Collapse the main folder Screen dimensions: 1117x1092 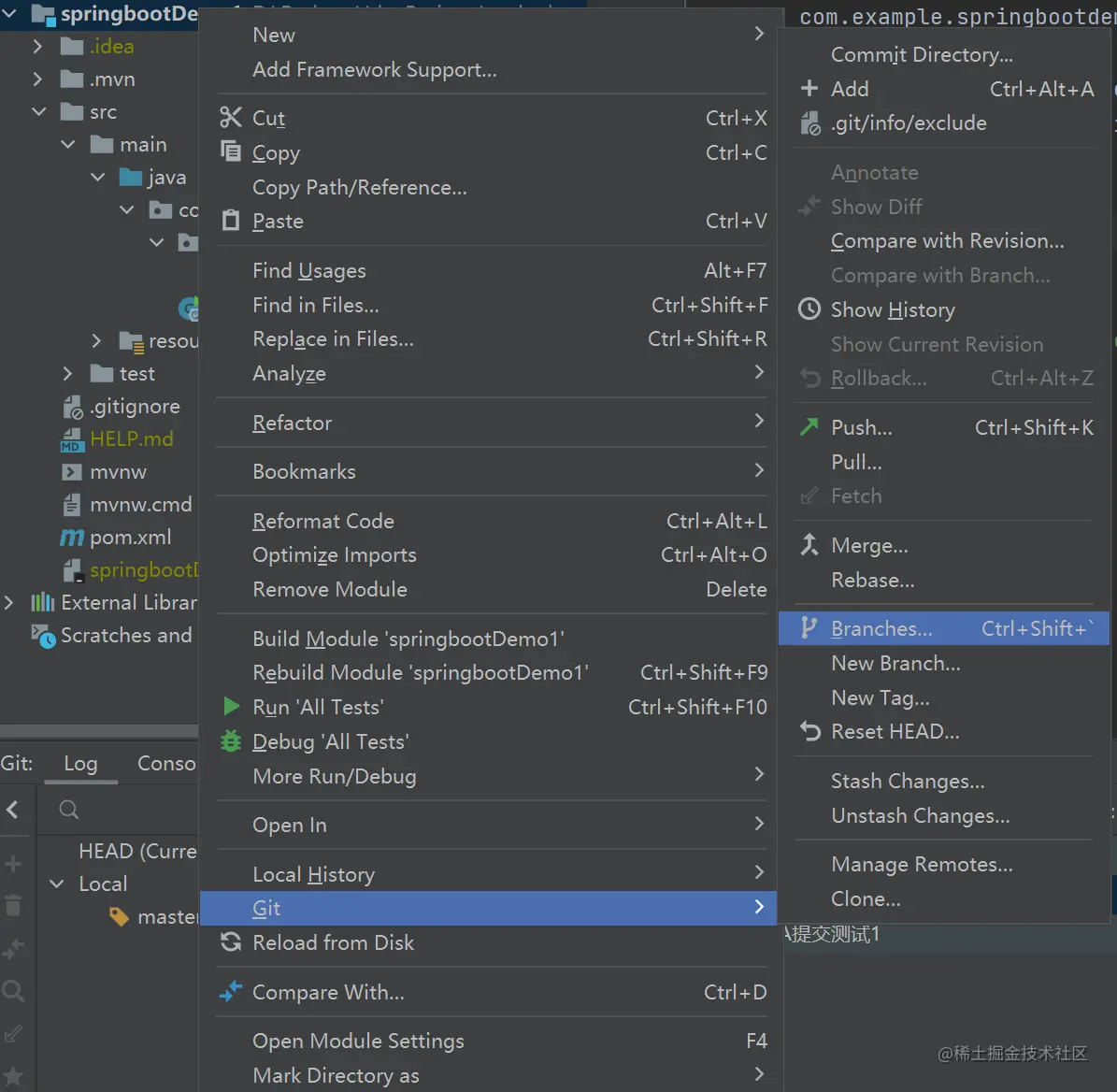click(x=67, y=145)
